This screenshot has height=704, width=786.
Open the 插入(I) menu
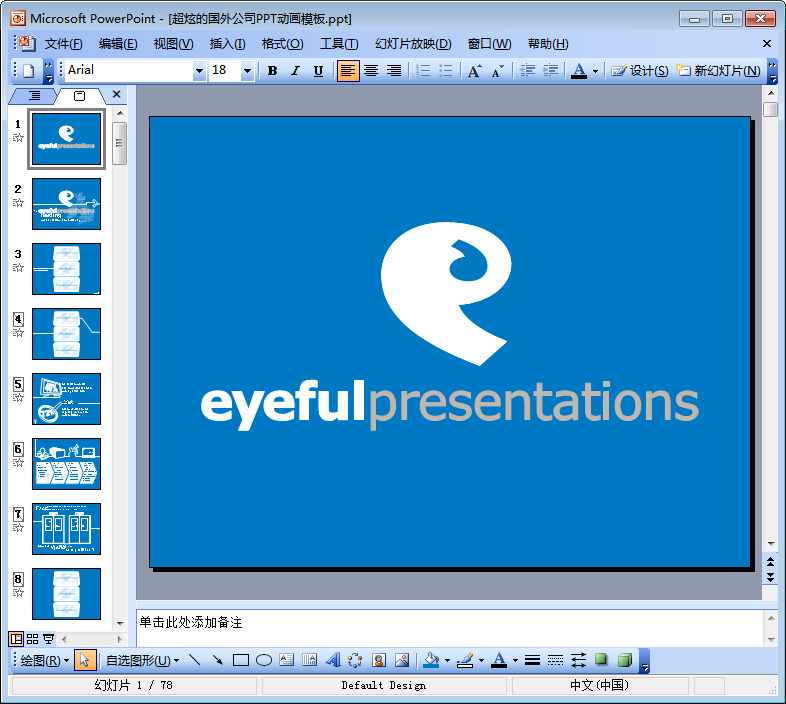[228, 44]
